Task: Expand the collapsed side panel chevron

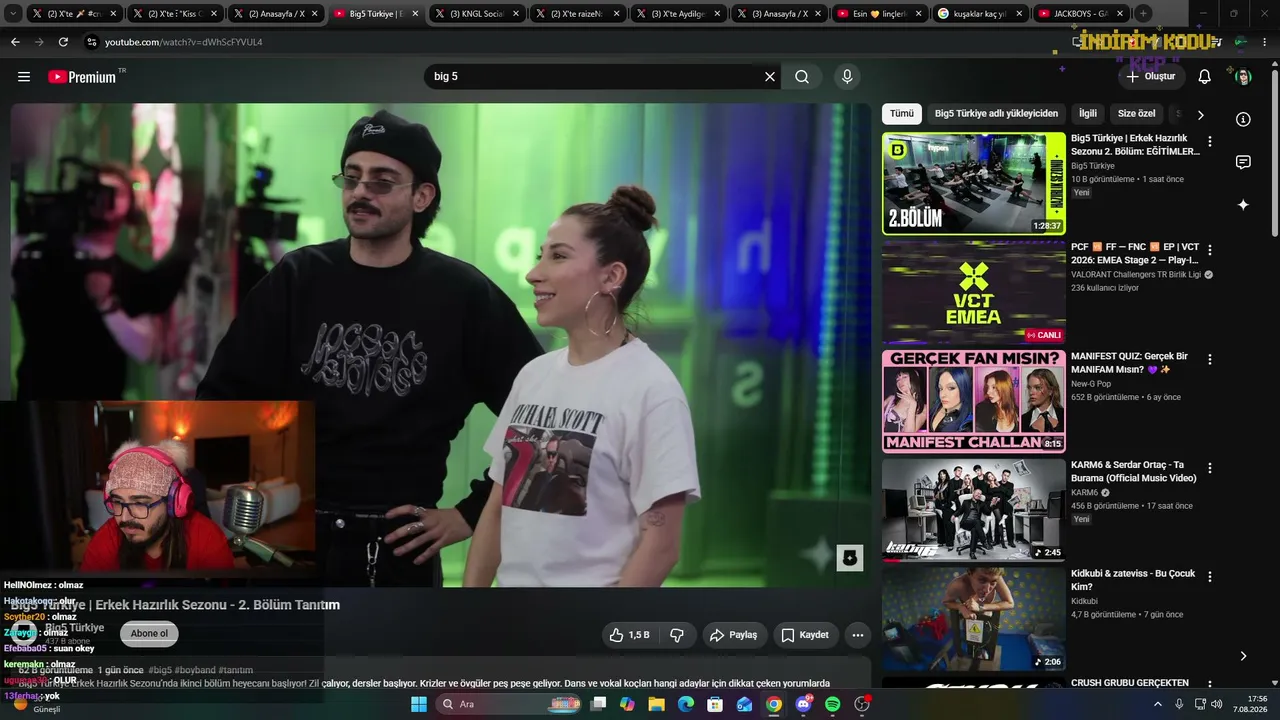Action: tap(1243, 656)
